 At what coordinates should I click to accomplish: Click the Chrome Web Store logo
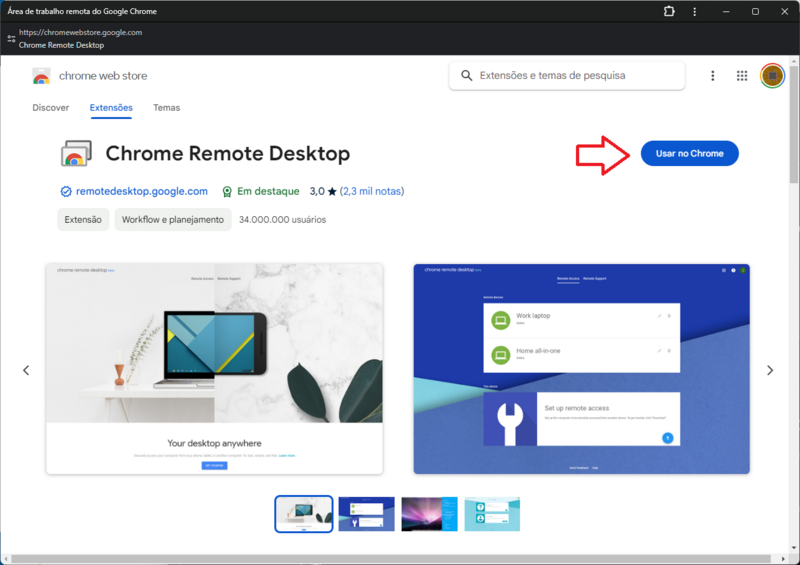41,76
